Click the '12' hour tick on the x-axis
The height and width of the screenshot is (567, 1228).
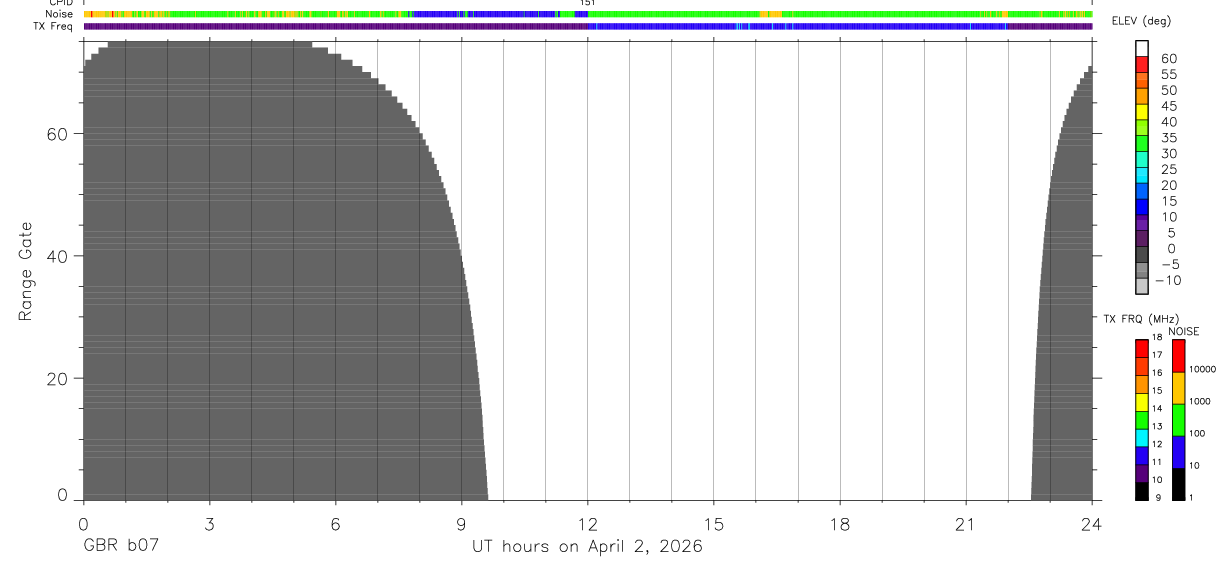[x=588, y=524]
